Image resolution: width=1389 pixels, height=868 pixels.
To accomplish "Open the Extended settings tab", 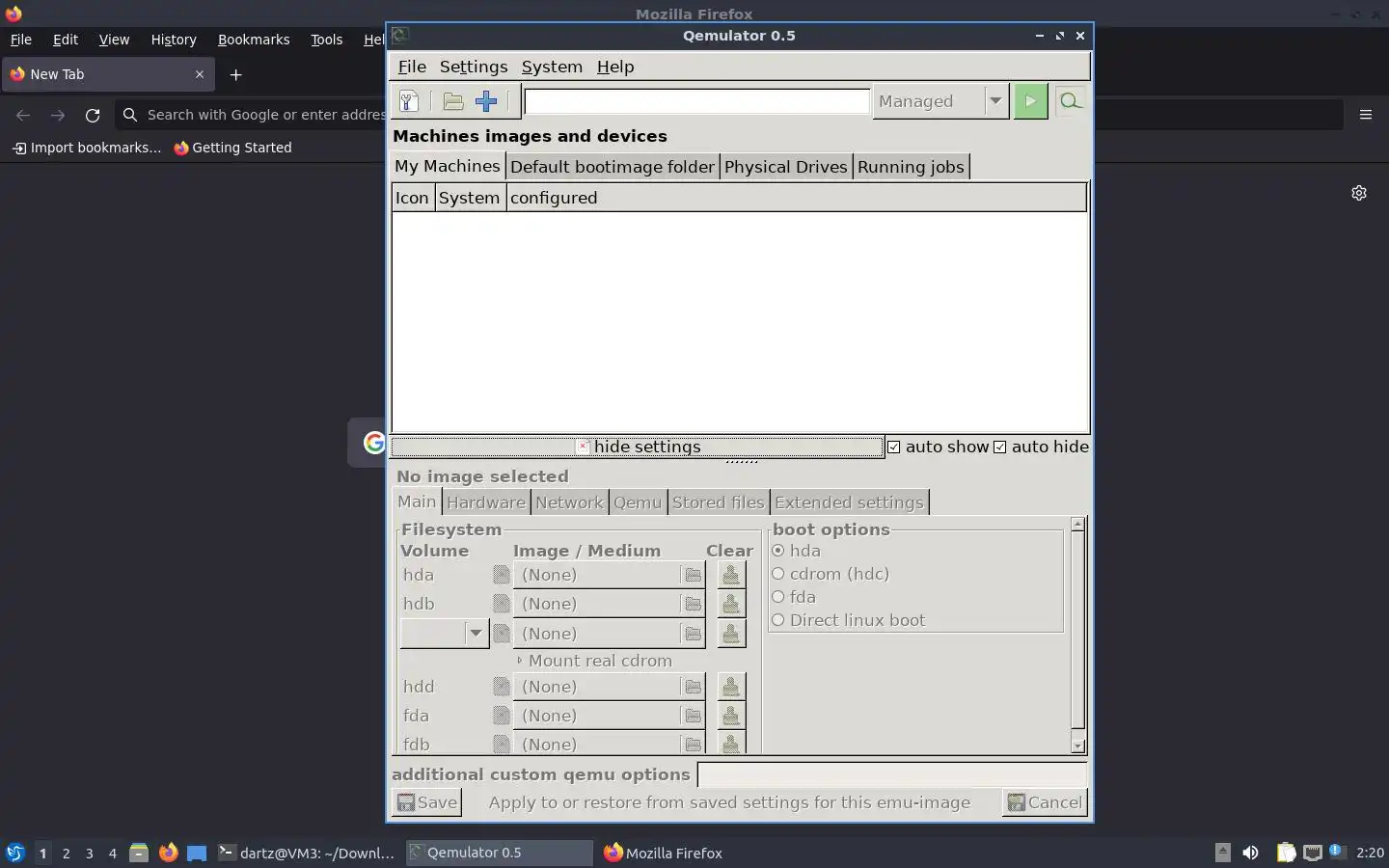I will click(x=849, y=502).
